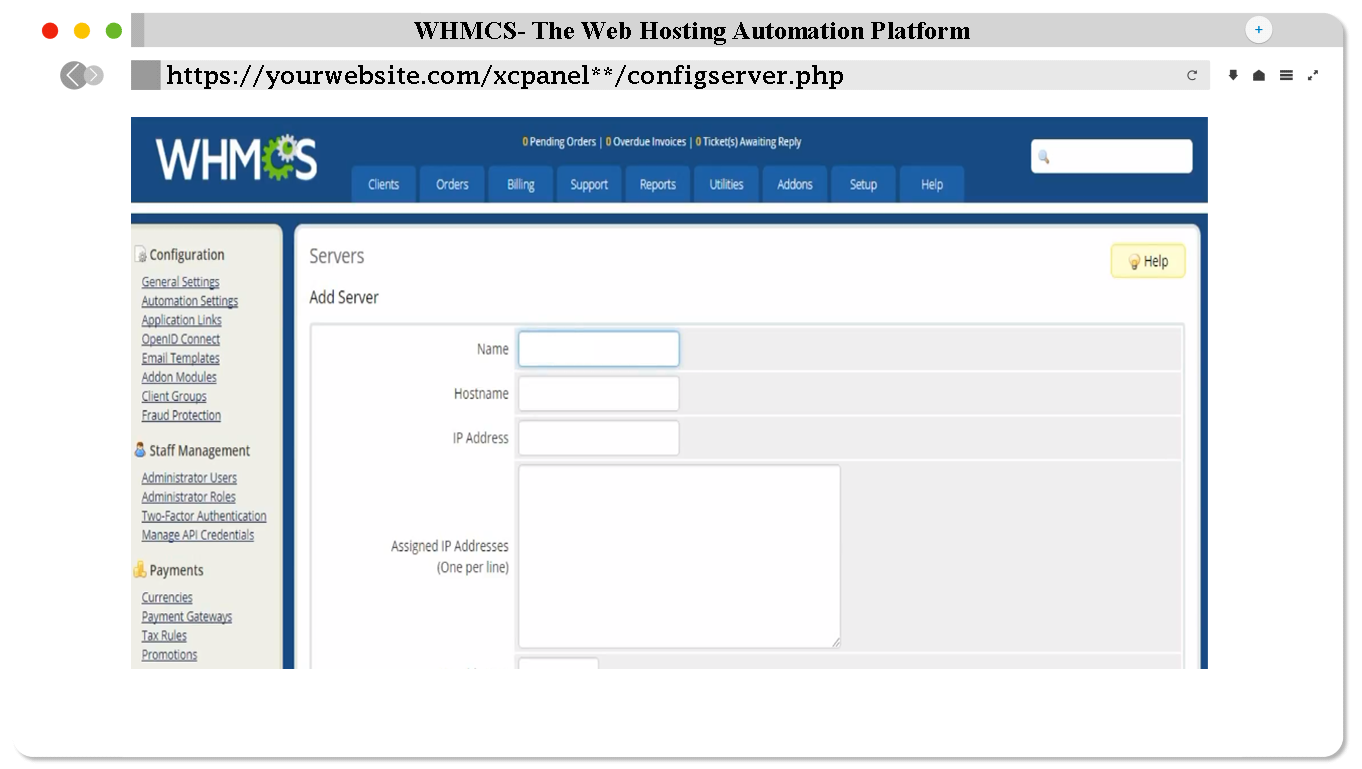The height and width of the screenshot is (769, 1362).
Task: Open the Addons menu tab
Action: (795, 184)
